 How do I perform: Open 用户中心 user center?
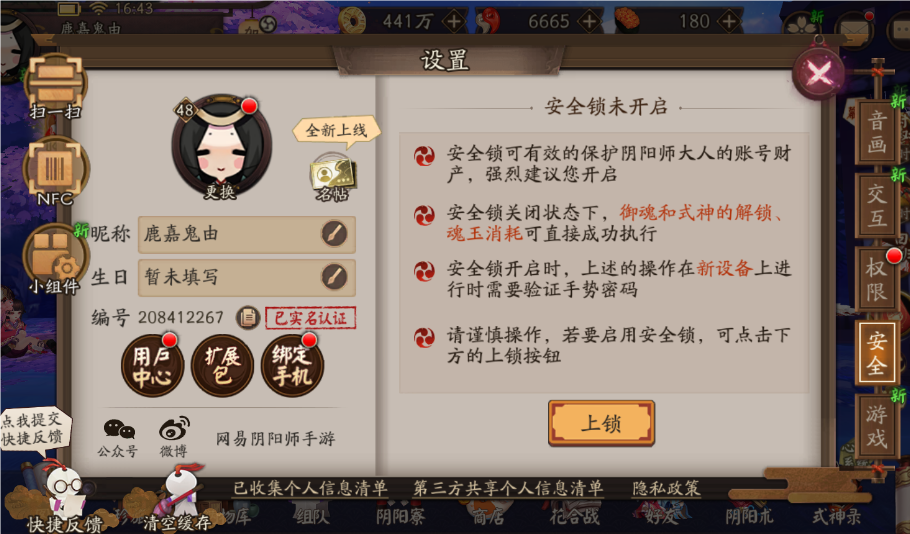point(152,366)
